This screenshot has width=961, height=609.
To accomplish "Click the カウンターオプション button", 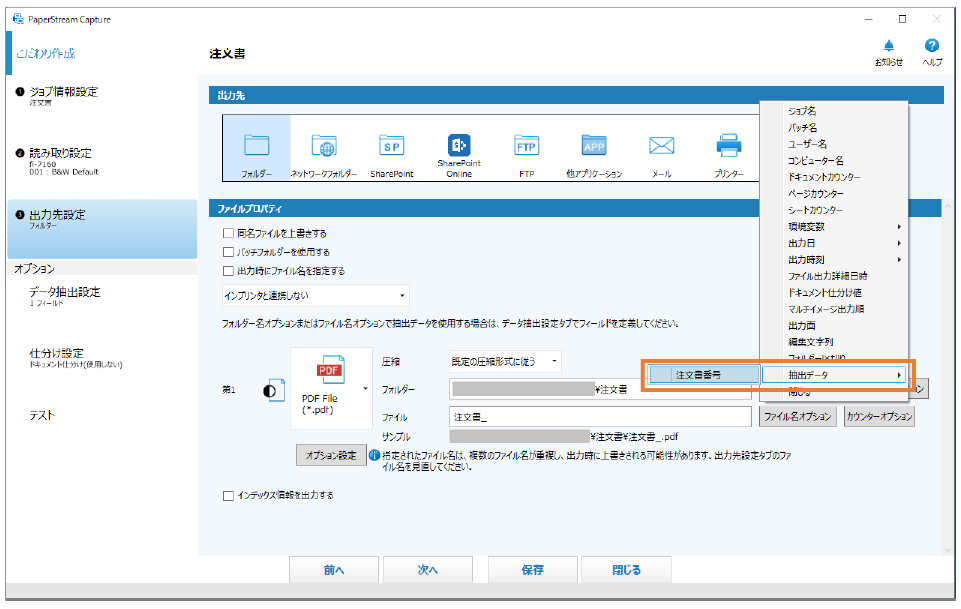I will [879, 417].
